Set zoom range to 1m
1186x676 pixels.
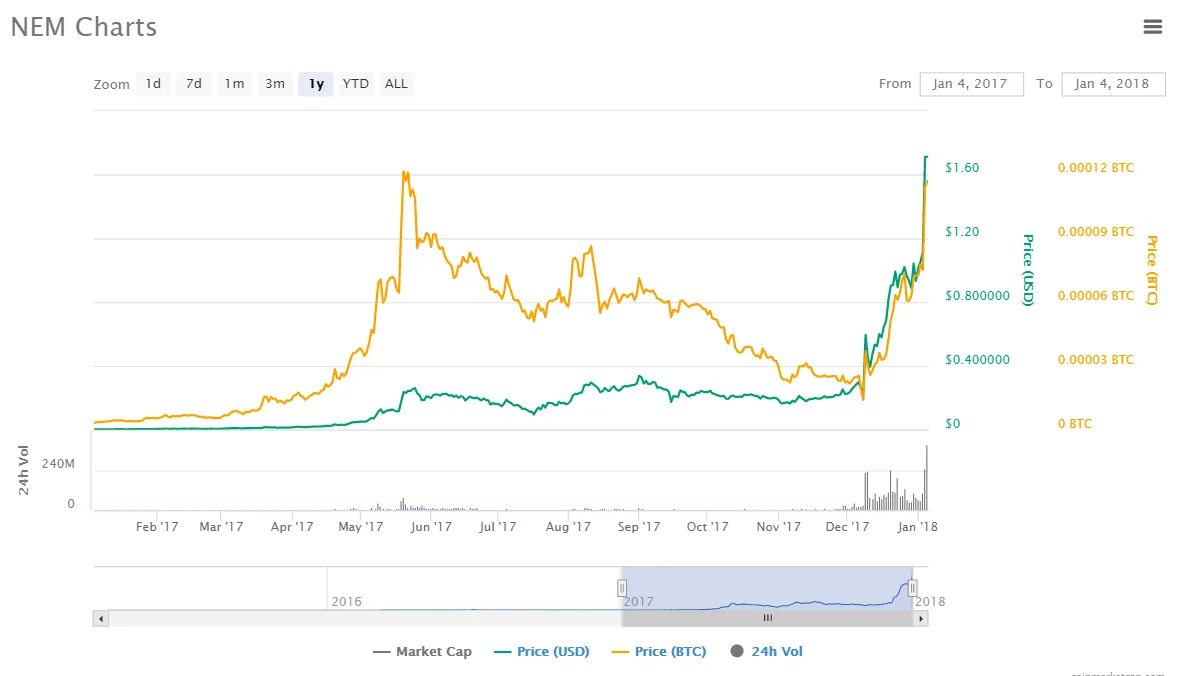point(234,84)
